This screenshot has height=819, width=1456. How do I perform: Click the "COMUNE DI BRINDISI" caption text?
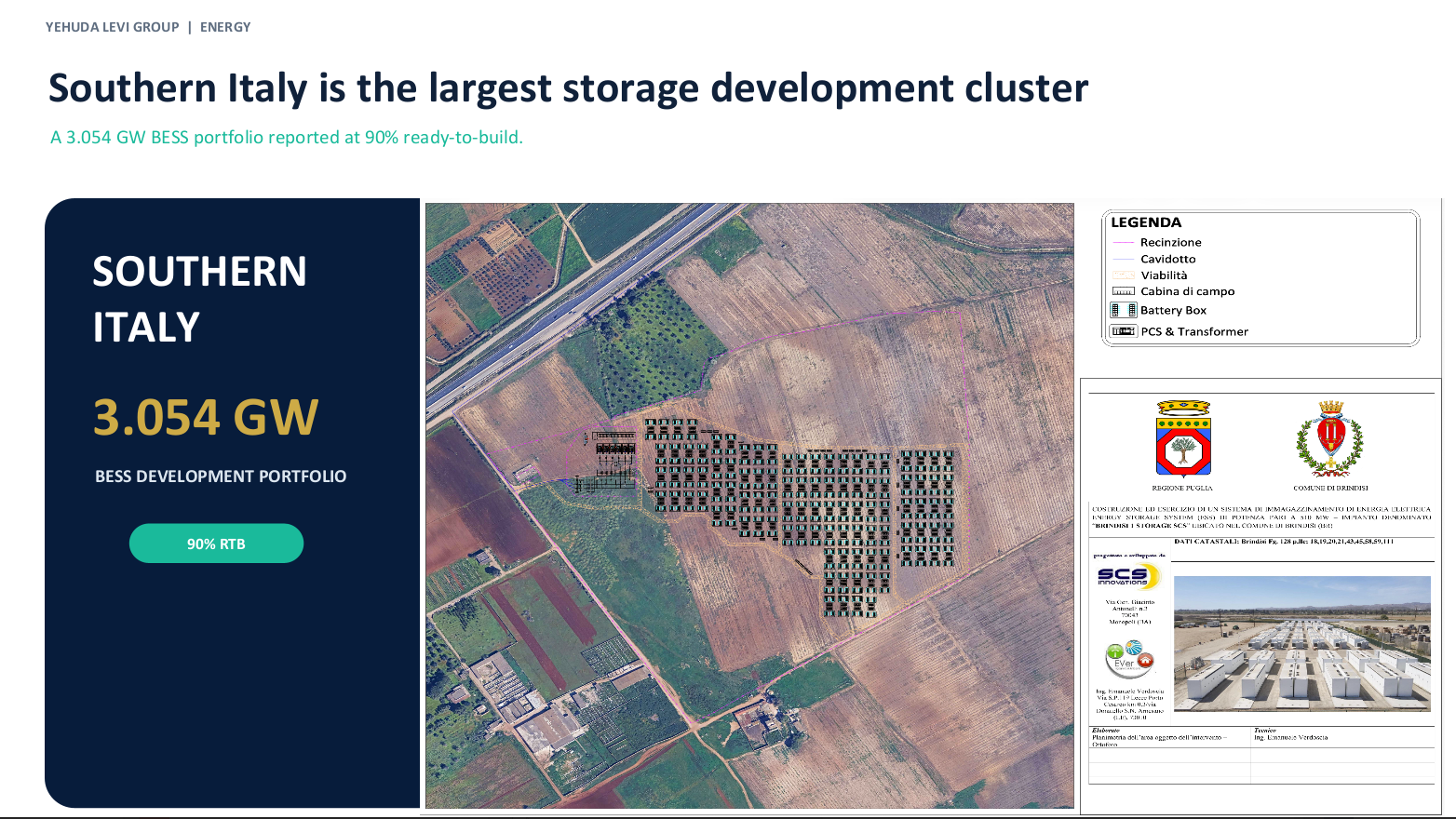tap(1330, 488)
